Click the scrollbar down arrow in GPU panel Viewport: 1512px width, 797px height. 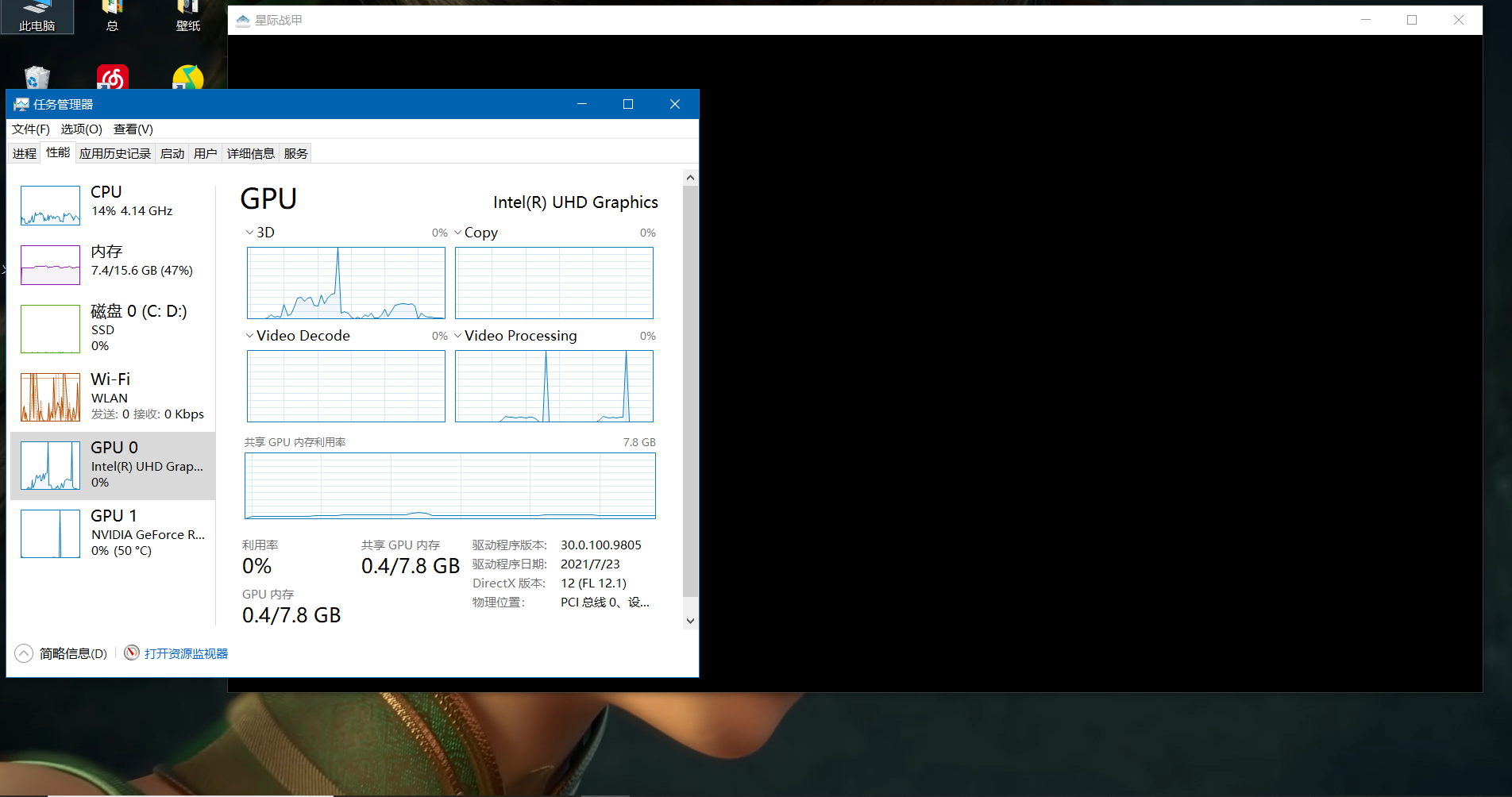click(690, 620)
